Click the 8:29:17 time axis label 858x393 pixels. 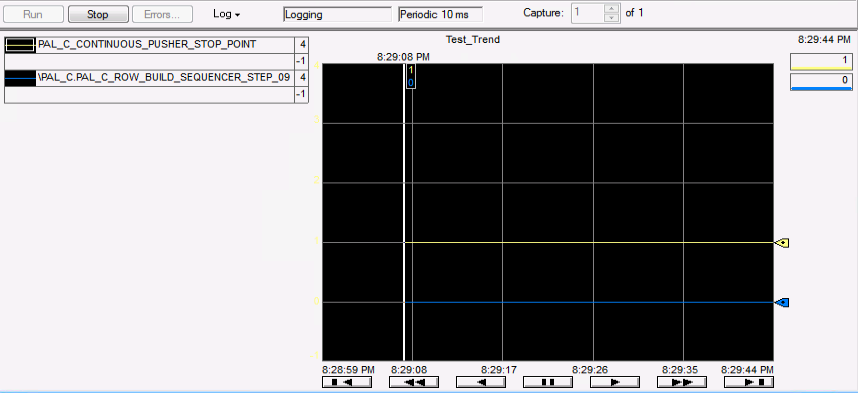coord(498,369)
